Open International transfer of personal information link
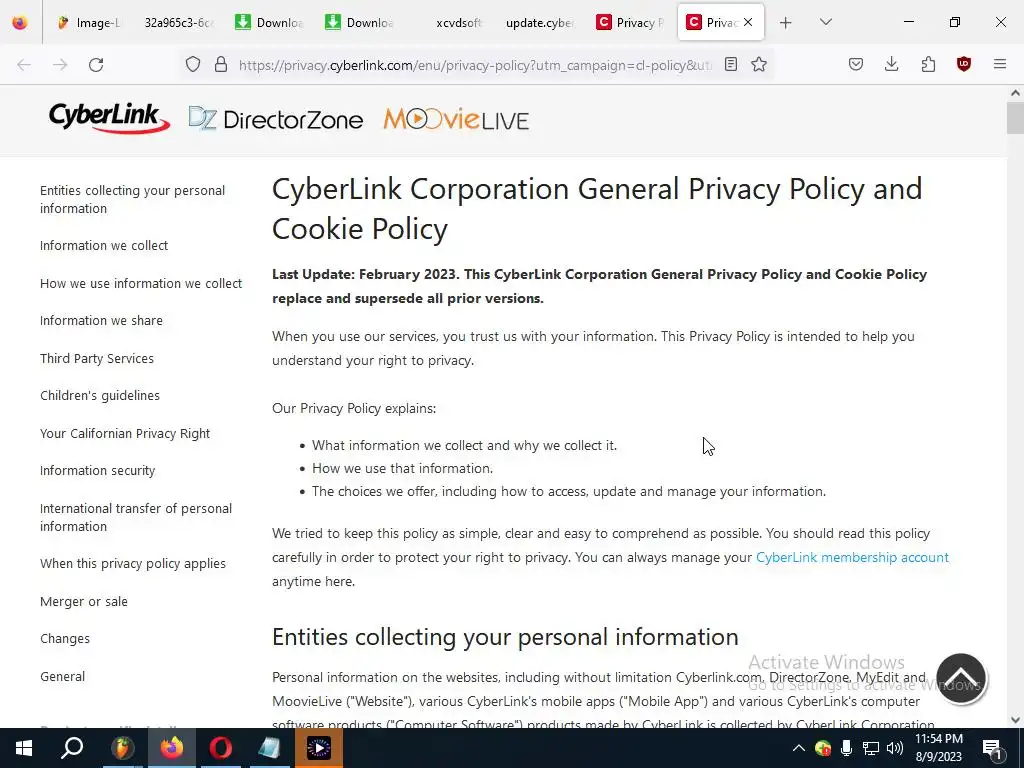1024x768 pixels. 136,517
